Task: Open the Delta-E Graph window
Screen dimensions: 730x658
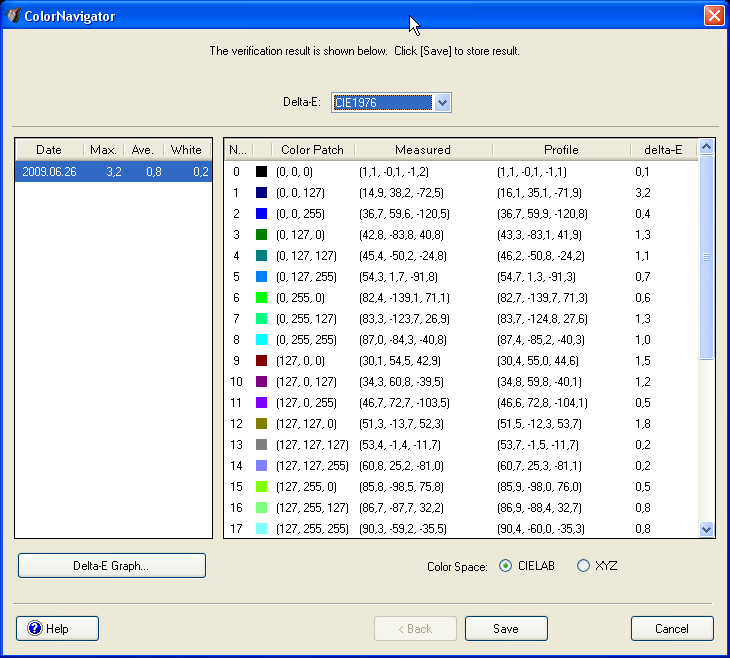Action: tap(111, 566)
